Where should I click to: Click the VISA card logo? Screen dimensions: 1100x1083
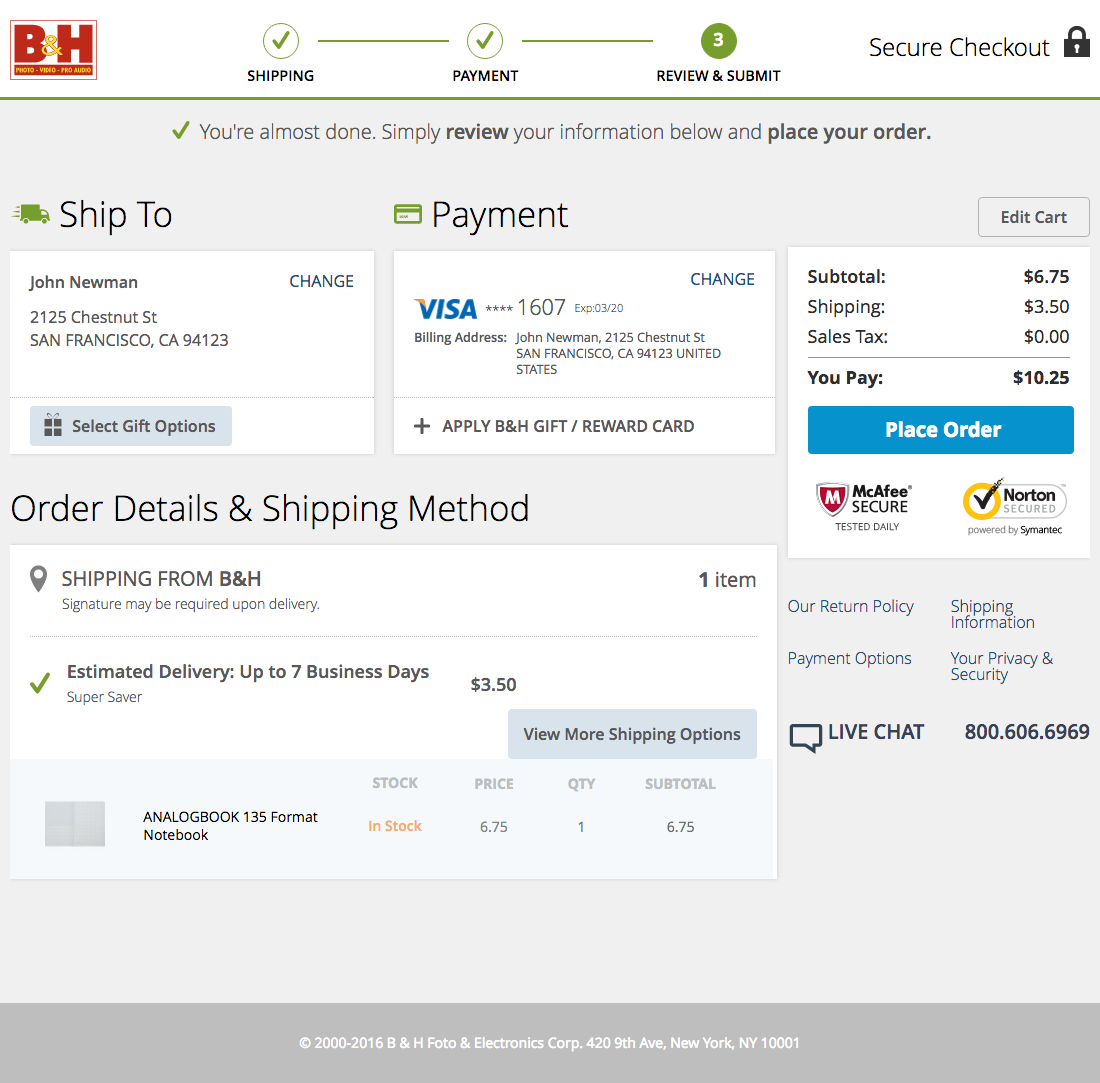(x=444, y=309)
